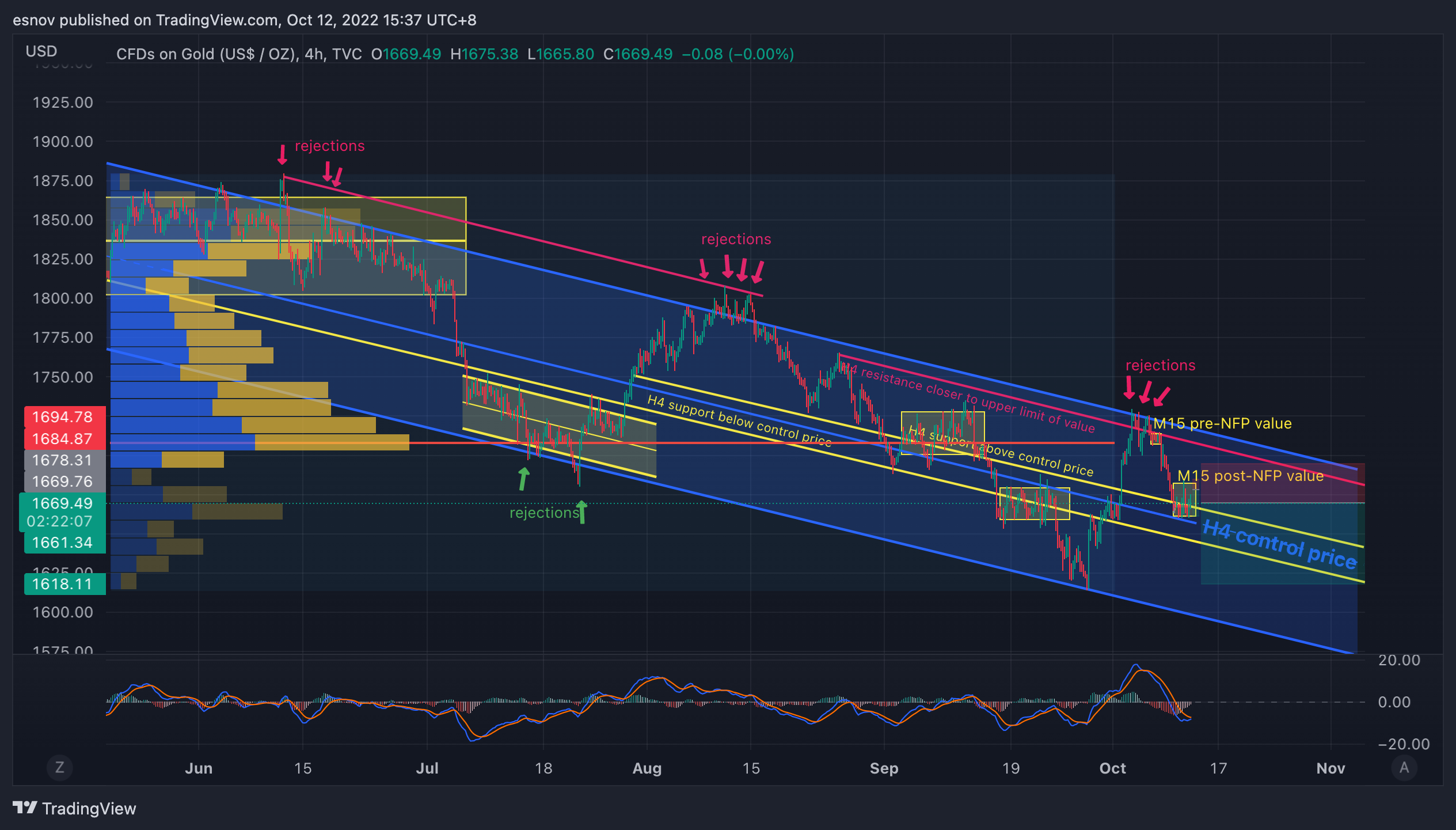Image resolution: width=1456 pixels, height=830 pixels.
Task: Select the 1694.78 red price label
Action: coord(65,417)
